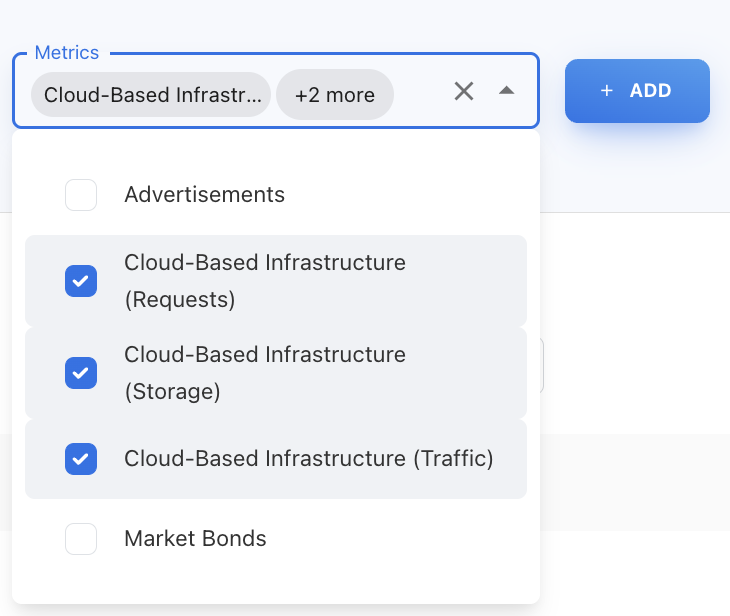The height and width of the screenshot is (616, 730).
Task: Enable the Advertisements checkbox
Action: (81, 195)
